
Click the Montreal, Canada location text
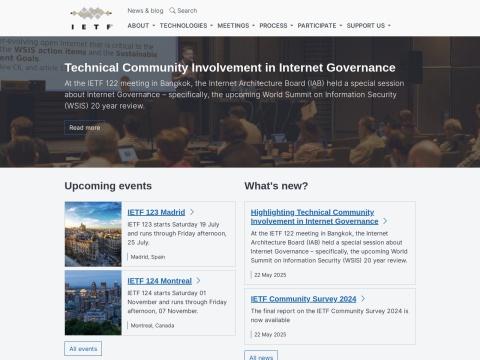[x=152, y=325]
